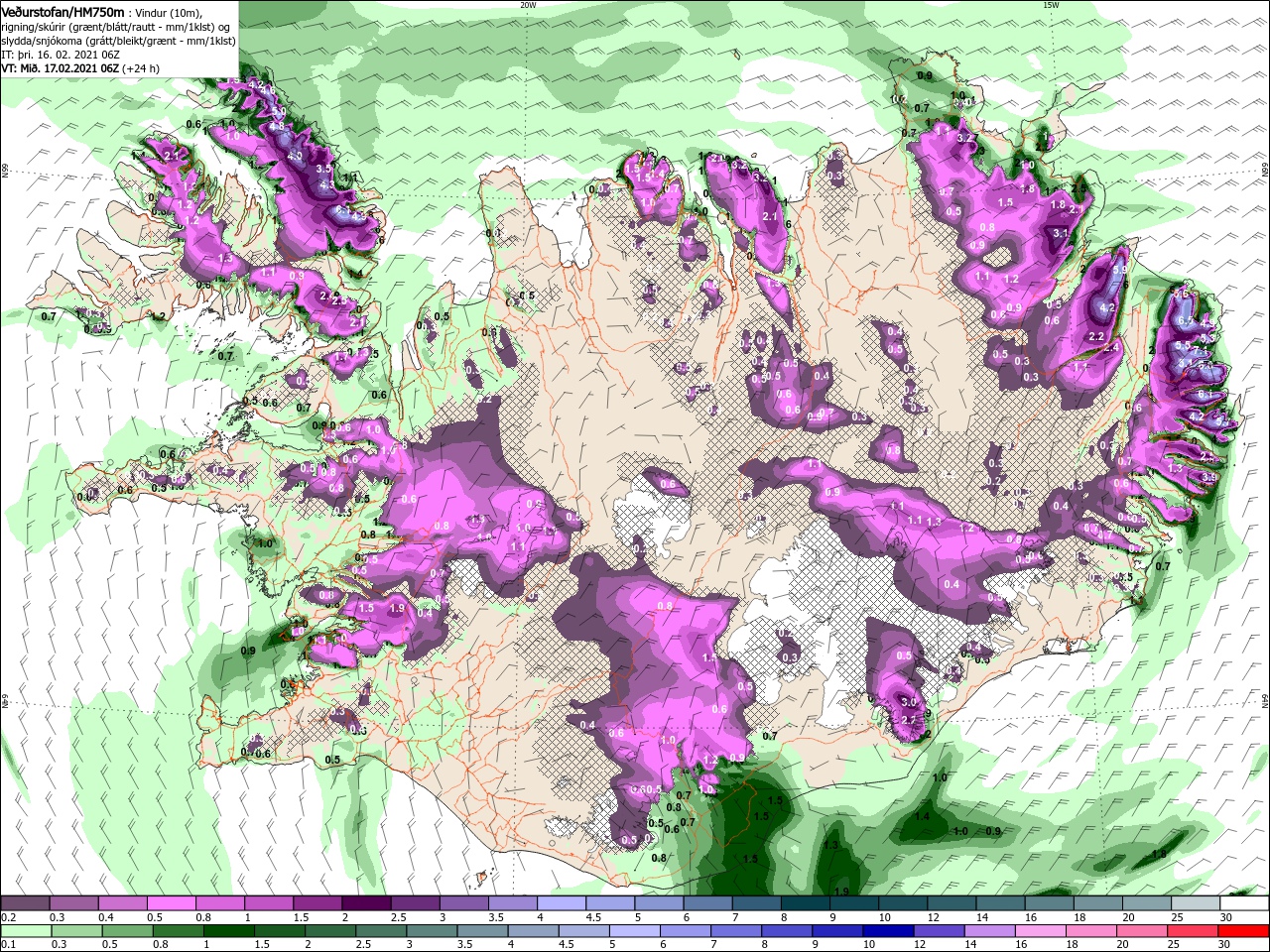Click the 'slydda/snjókoma' legend description line
This screenshot has height=952, width=1270.
(x=118, y=40)
